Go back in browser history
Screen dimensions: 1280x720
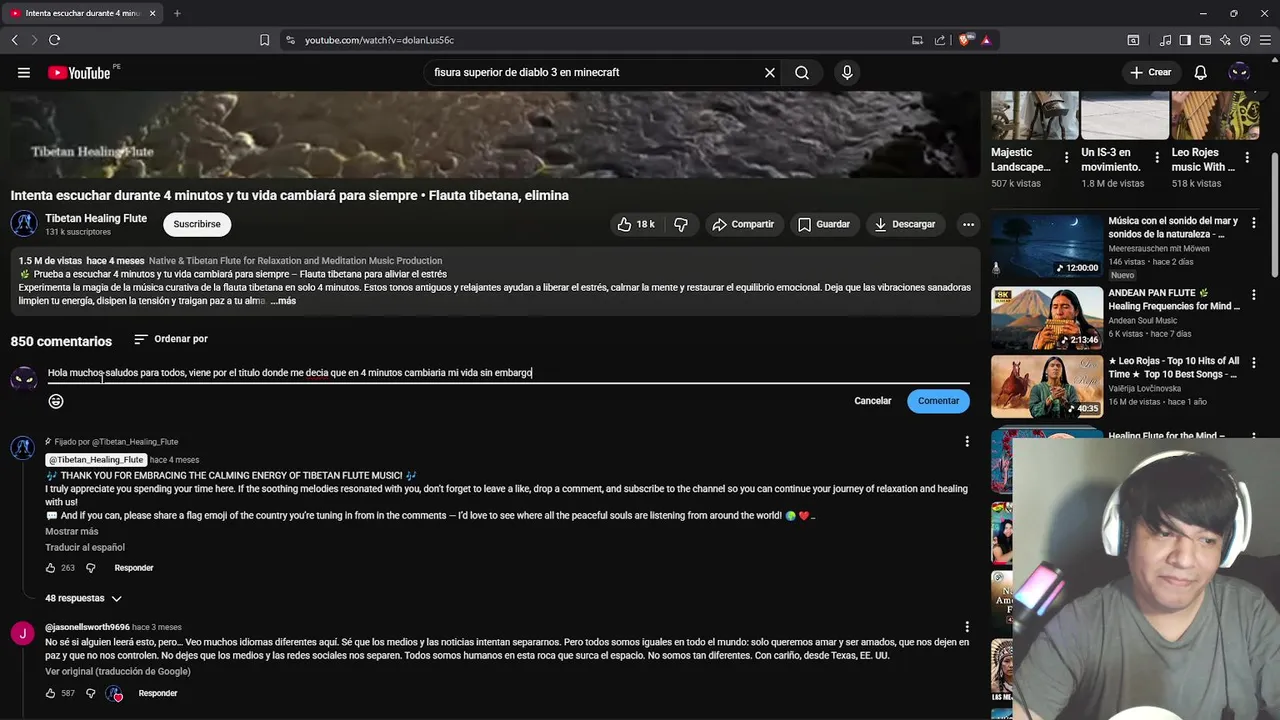pos(14,40)
